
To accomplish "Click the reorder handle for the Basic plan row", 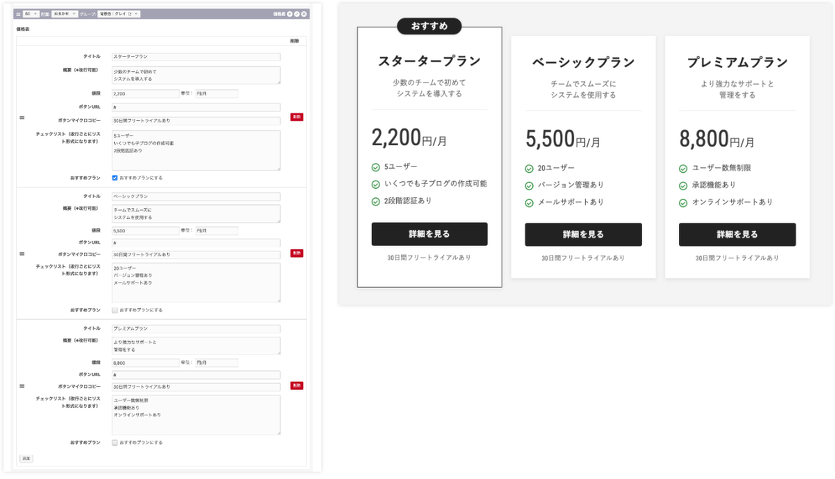I will coord(21,253).
